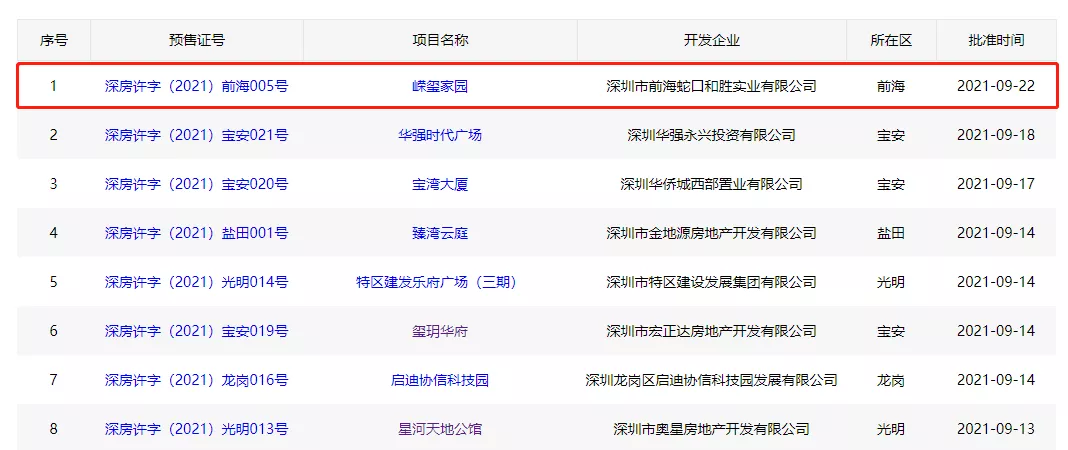Image resolution: width=1068 pixels, height=450 pixels.
Task: Click permit link 光明013号
Action: pyautogui.click(x=196, y=429)
